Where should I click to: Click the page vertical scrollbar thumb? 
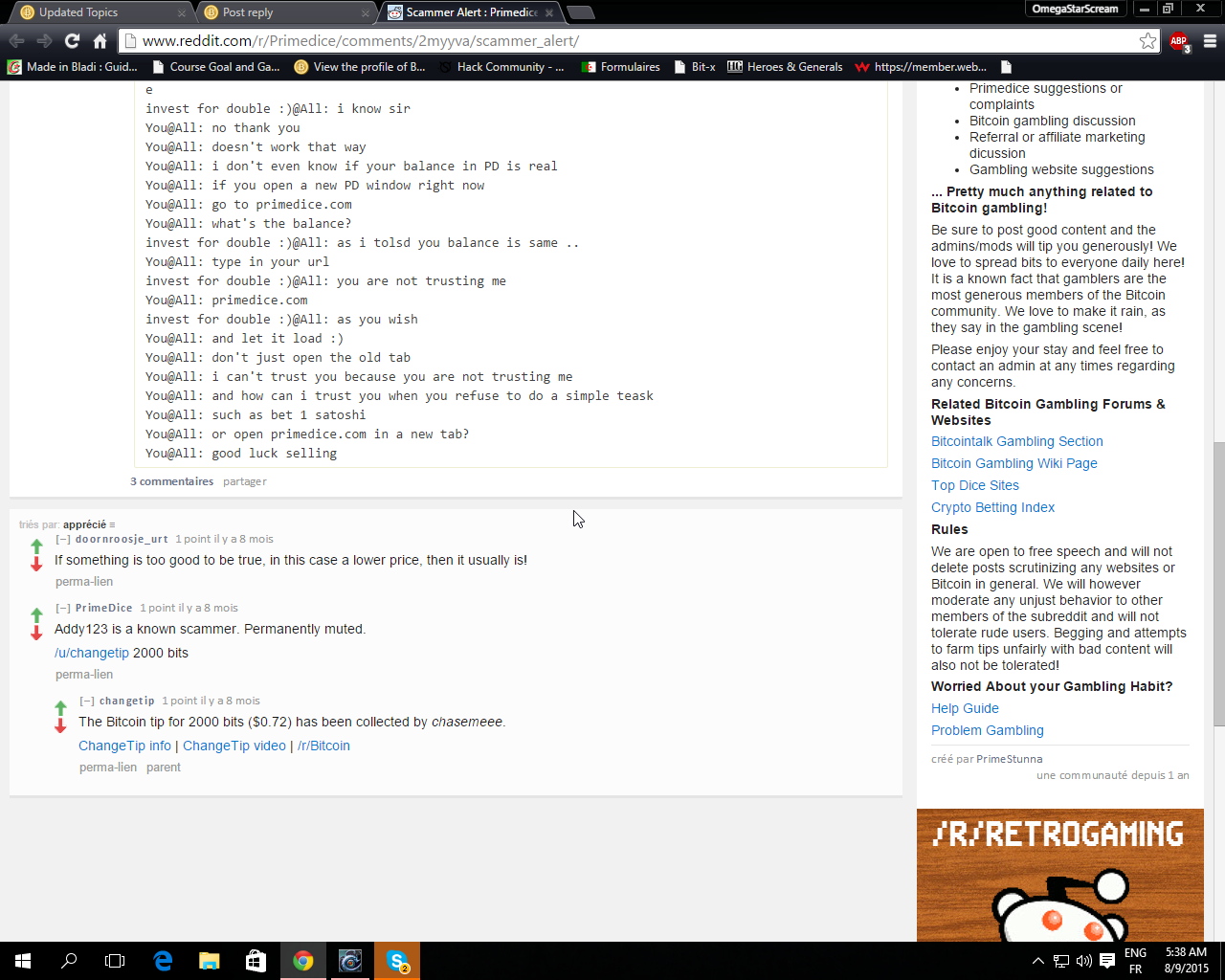coord(1218,584)
